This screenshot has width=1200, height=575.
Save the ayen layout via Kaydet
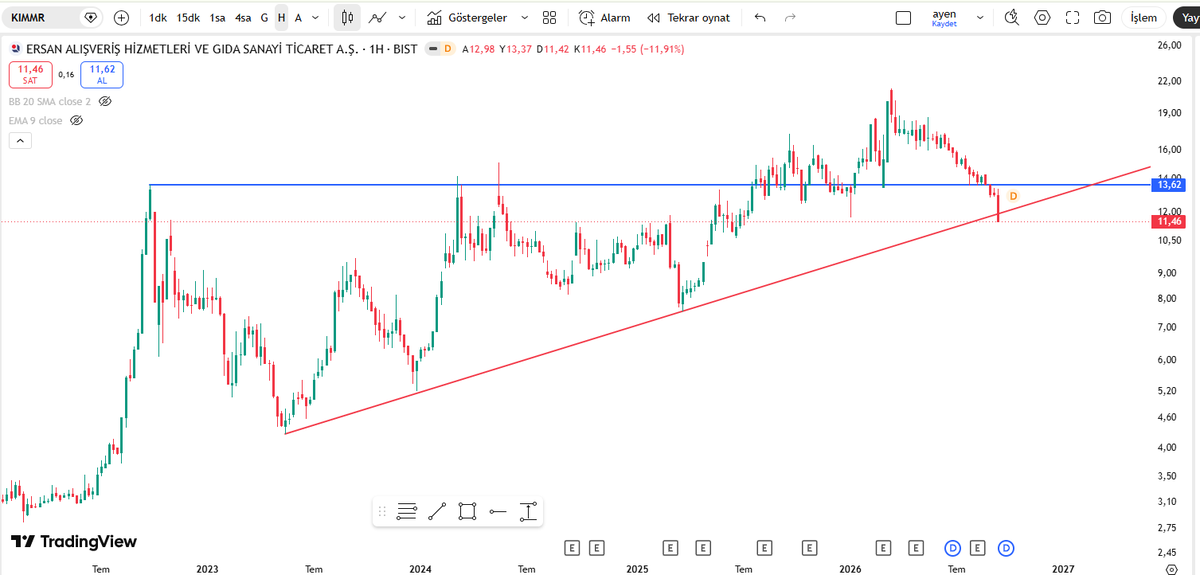[x=944, y=24]
